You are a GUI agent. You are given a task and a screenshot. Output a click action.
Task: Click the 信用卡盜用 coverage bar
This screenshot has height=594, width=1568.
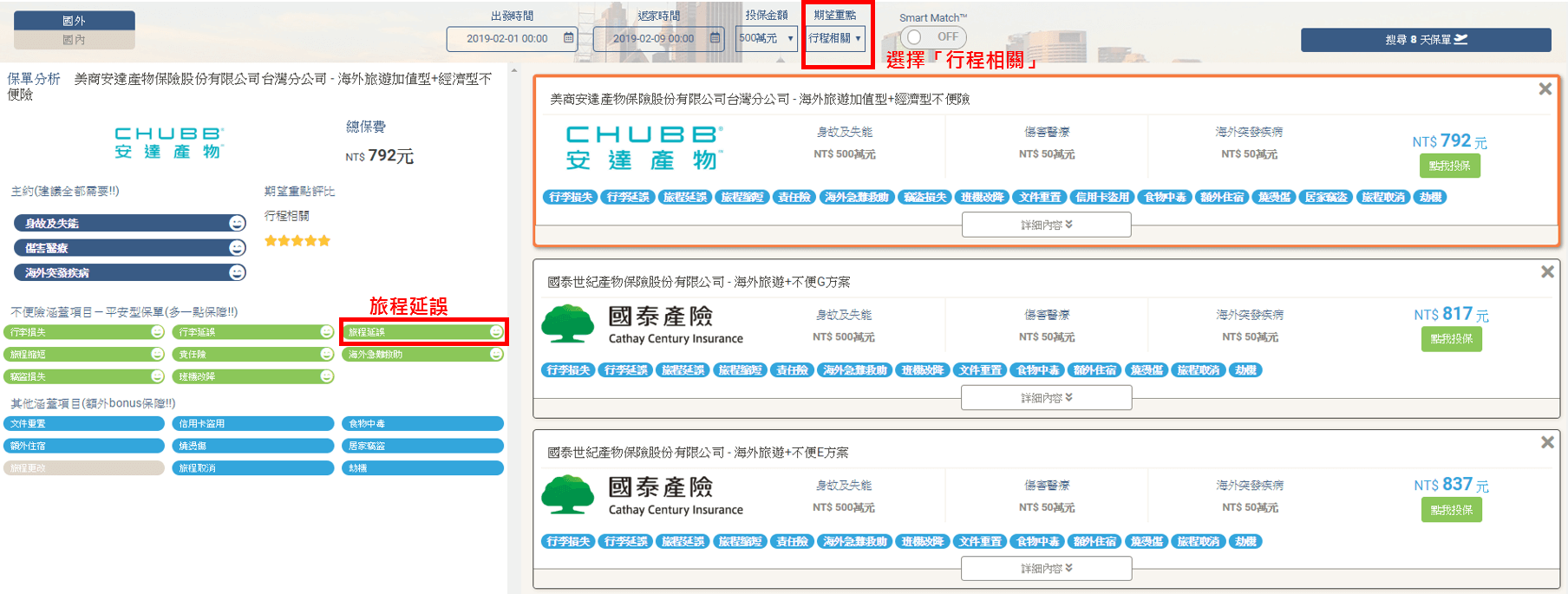coord(253,424)
